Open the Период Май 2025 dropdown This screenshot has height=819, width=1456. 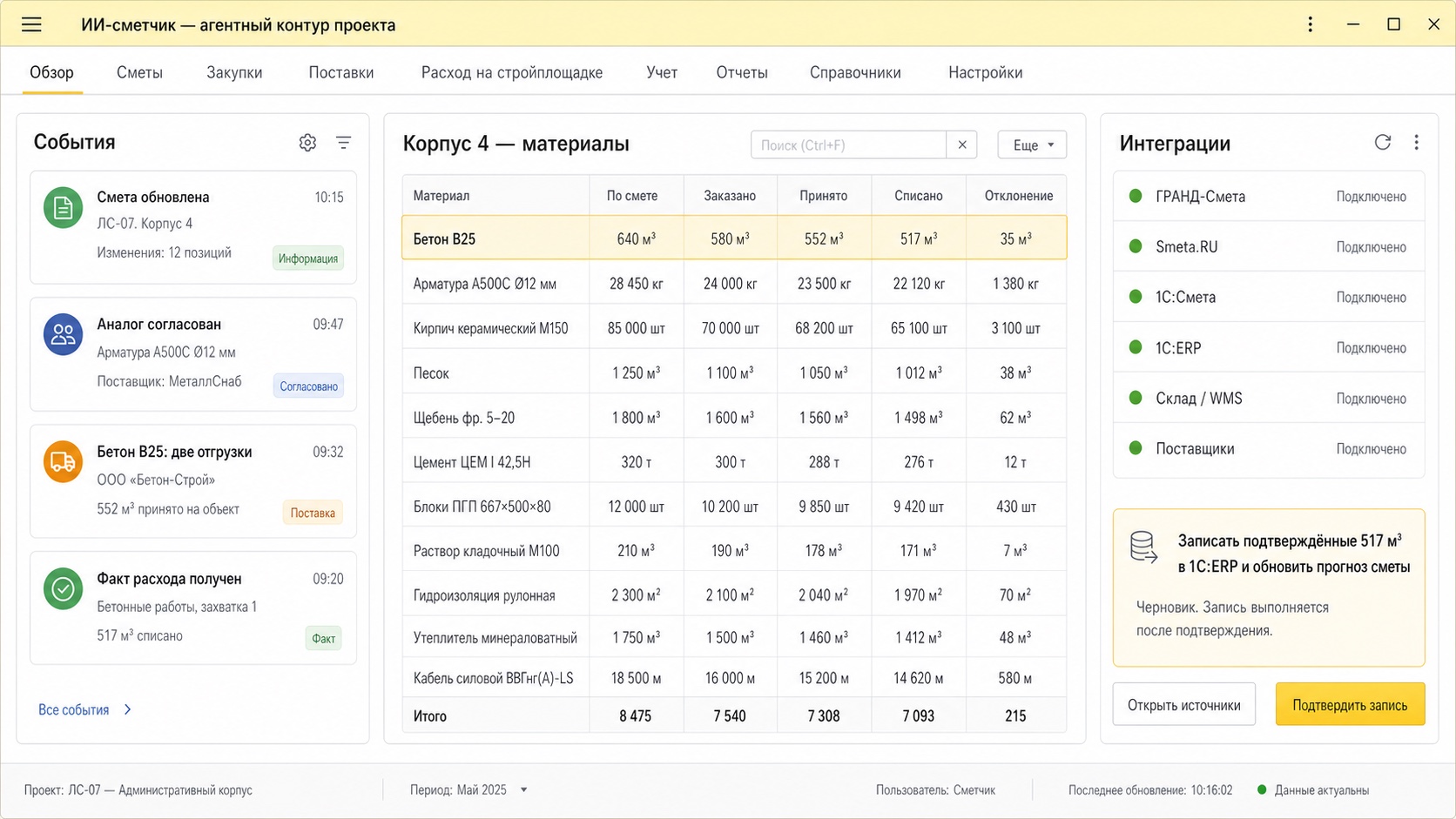[x=468, y=790]
